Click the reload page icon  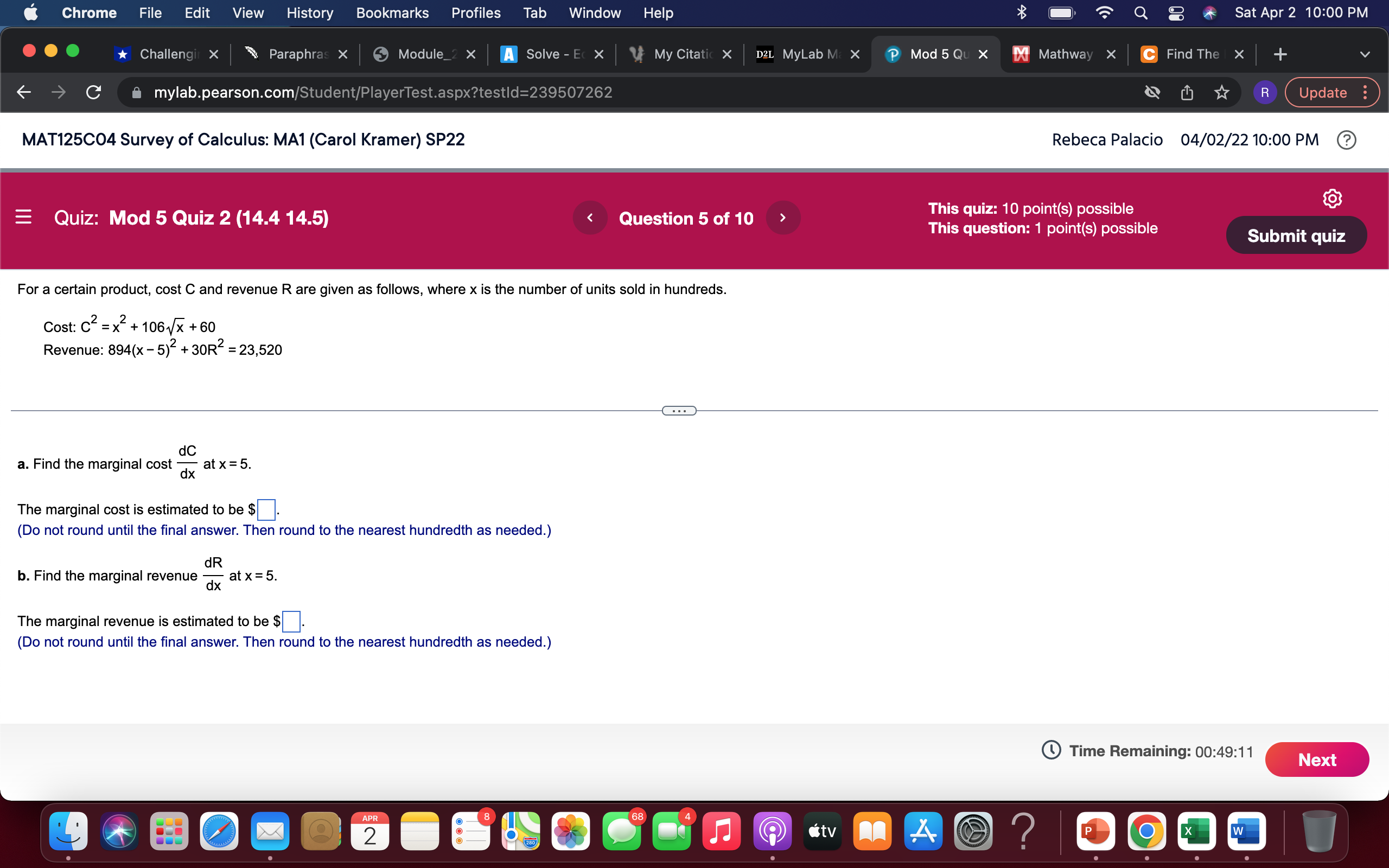93,92
